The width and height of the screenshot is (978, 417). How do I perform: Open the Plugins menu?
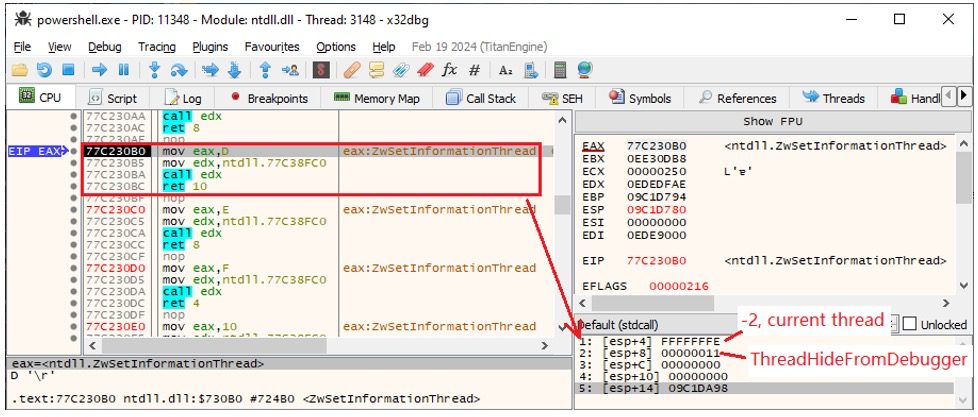(x=210, y=47)
